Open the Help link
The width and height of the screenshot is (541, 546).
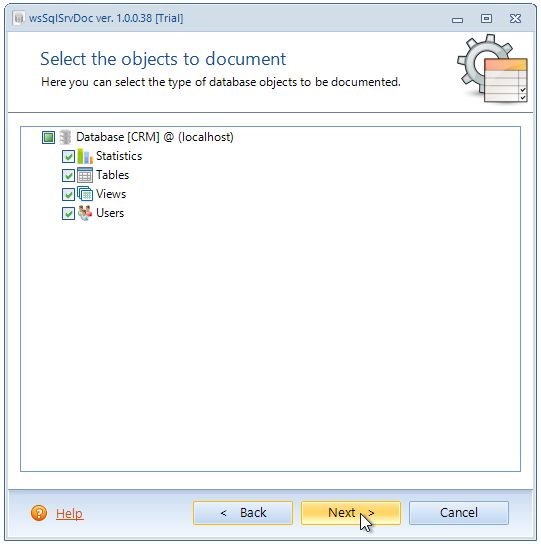pos(70,513)
